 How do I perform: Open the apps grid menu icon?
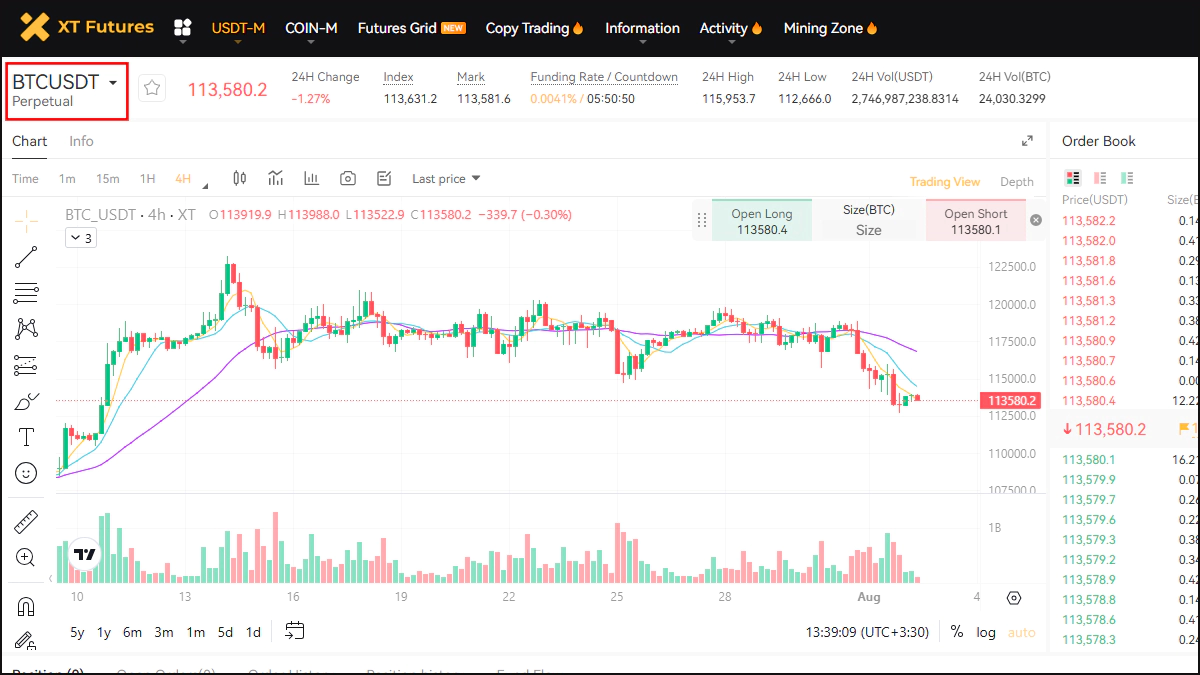(182, 28)
